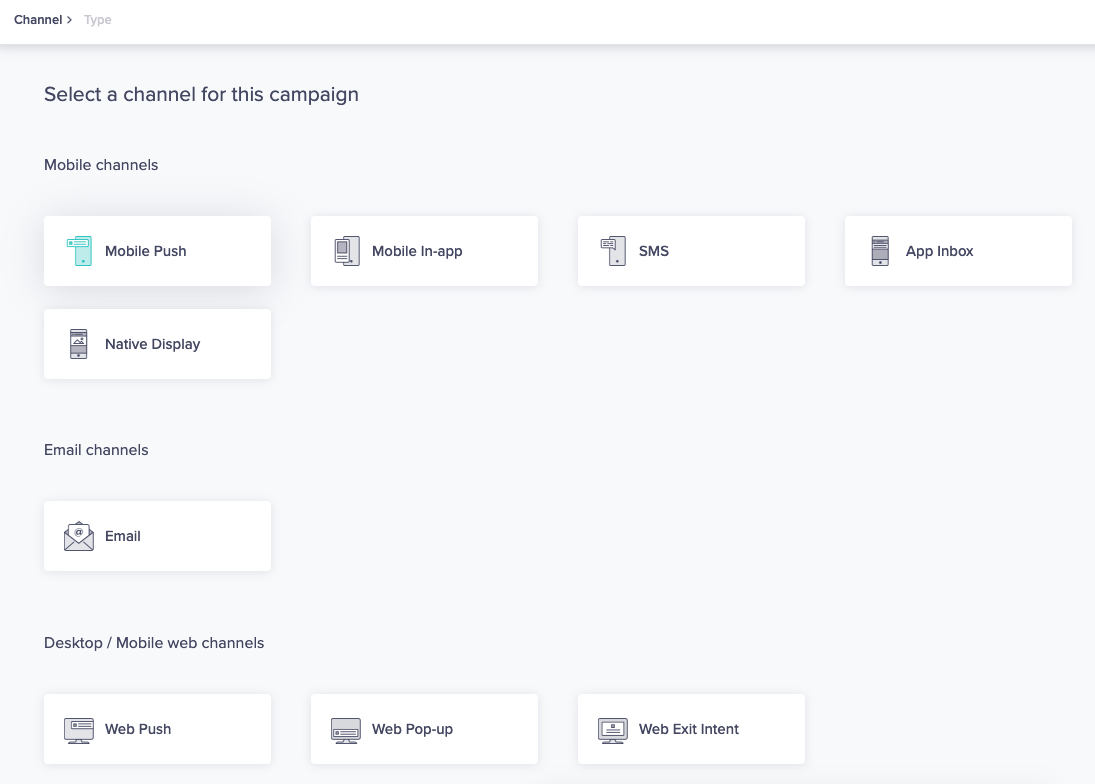
Task: Select the Mobile In-app label
Action: [x=417, y=251]
